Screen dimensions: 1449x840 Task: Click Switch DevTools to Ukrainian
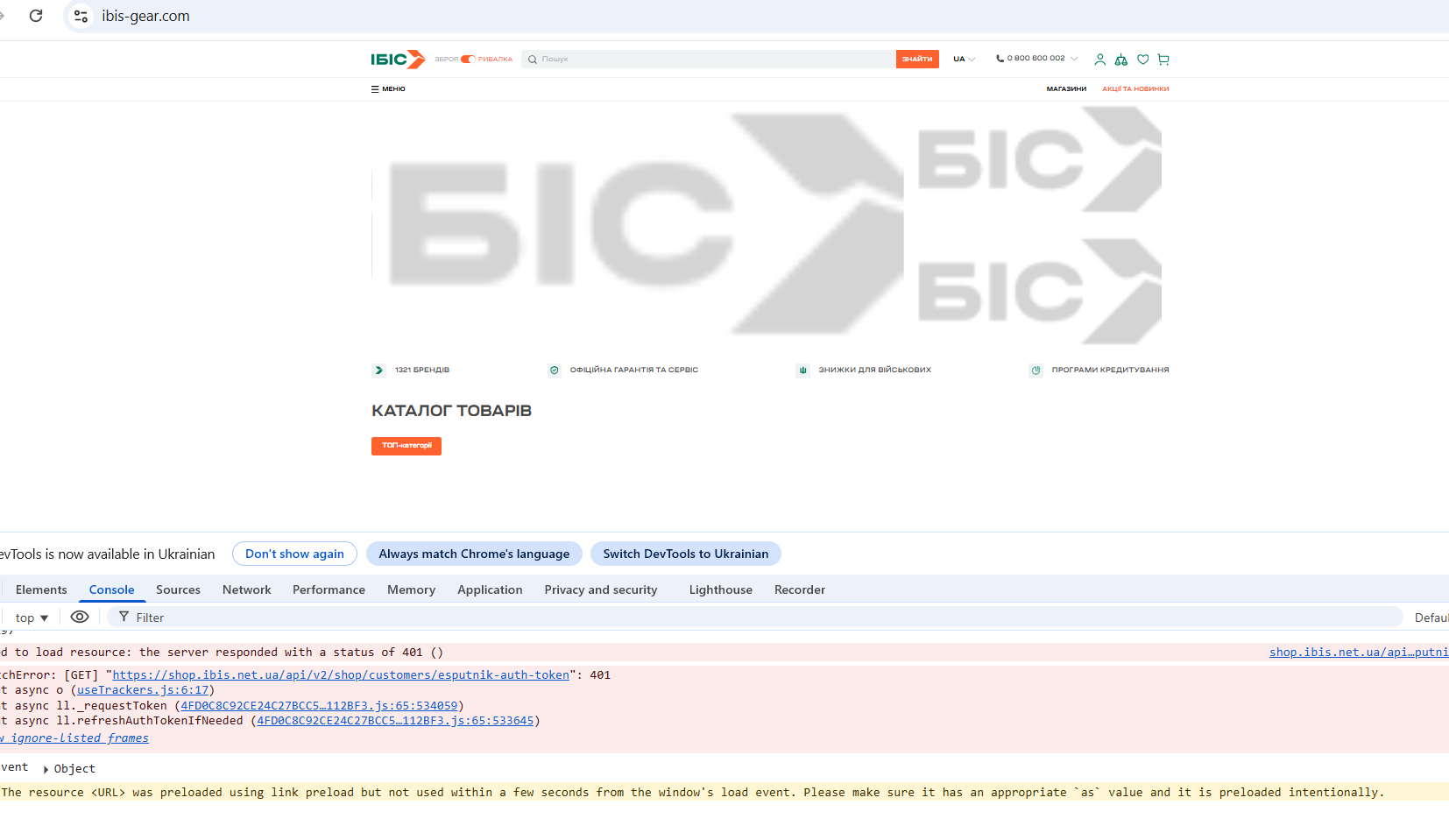pos(686,554)
